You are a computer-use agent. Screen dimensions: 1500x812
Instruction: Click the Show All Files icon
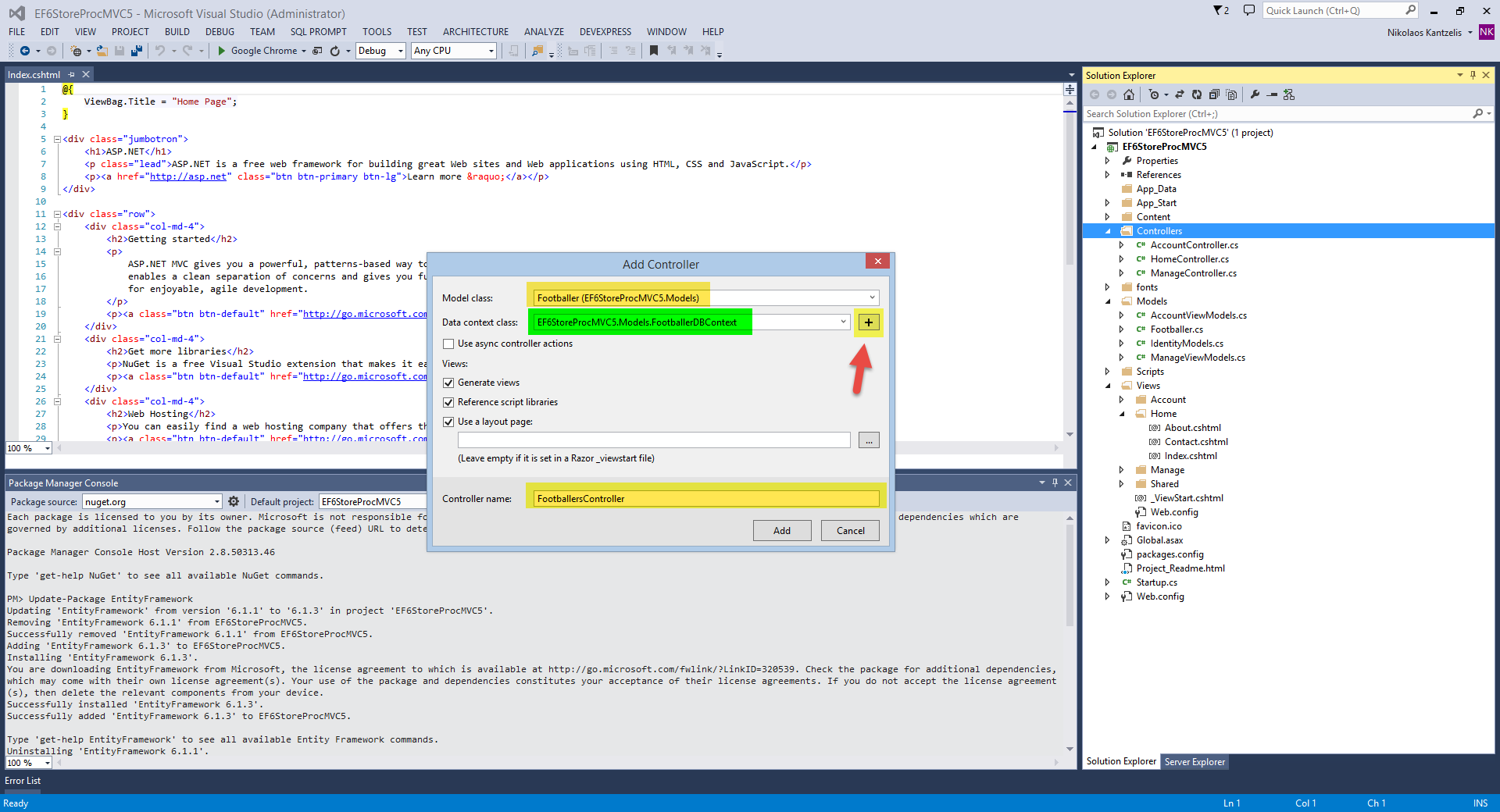click(1231, 94)
